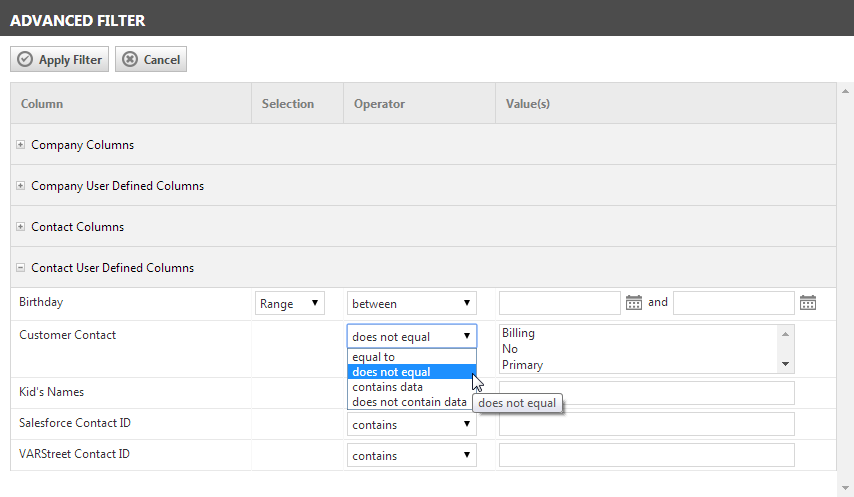Click the Kid's Names value field

tap(646, 393)
